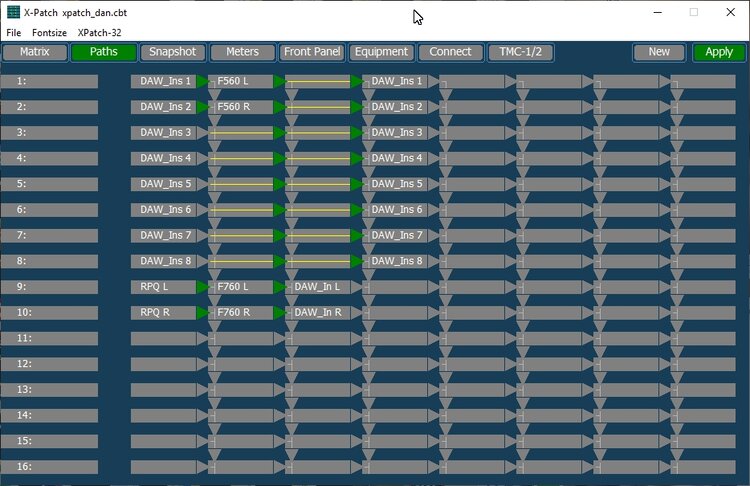Select the row 16: path label
The height and width of the screenshot is (486, 750).
[50, 467]
